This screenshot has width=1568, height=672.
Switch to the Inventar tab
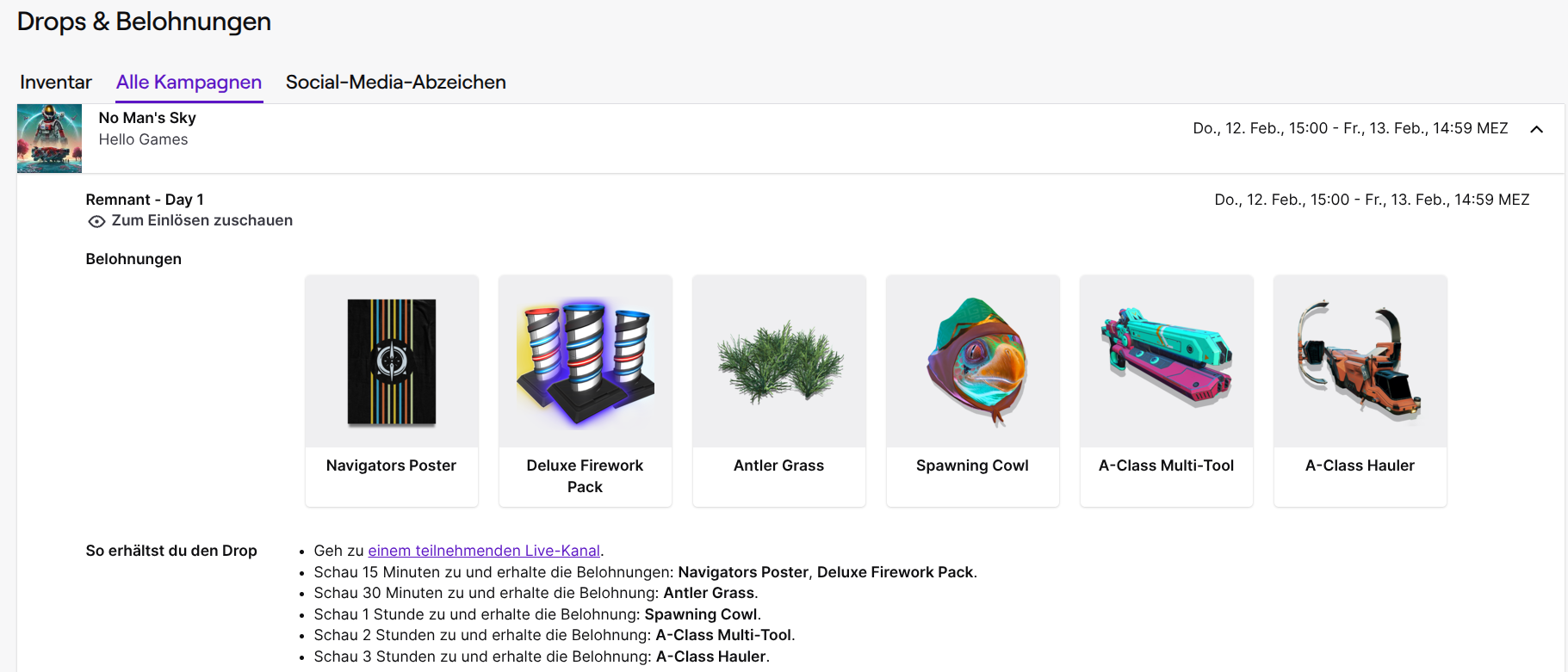[x=56, y=83]
